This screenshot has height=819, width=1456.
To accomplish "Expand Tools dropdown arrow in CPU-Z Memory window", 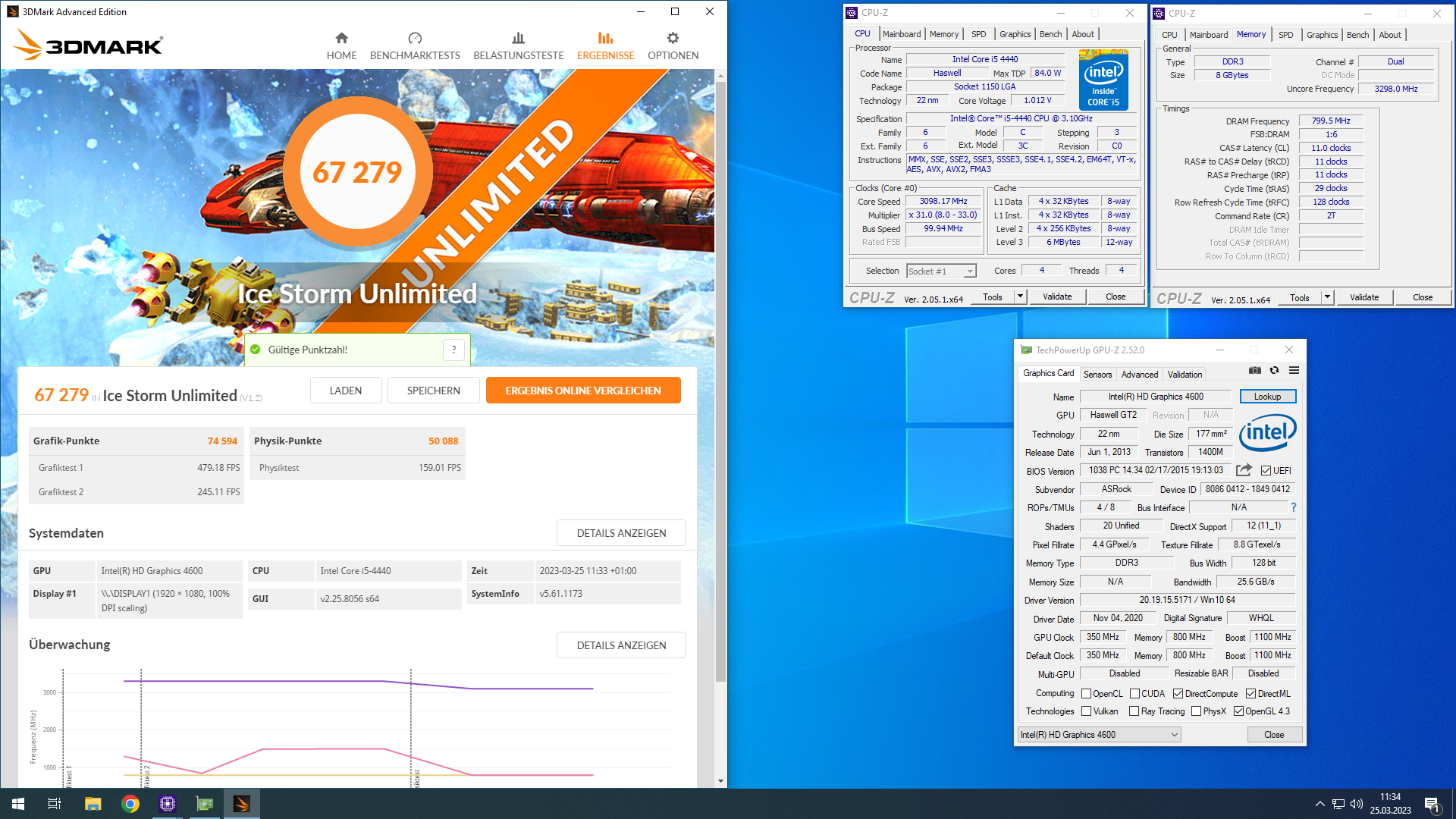I will (1327, 297).
